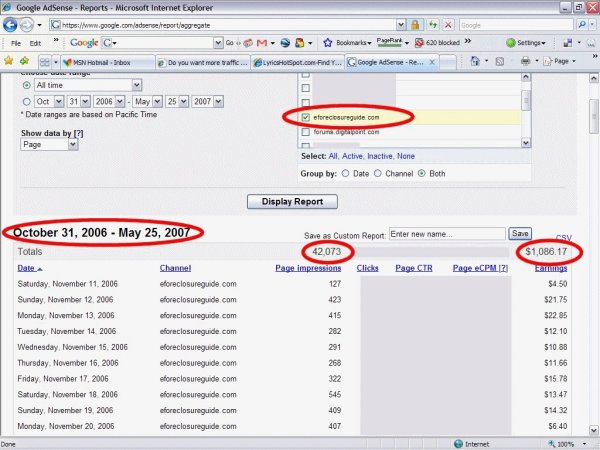Open the start year 2006 dropdown
Image resolution: width=600 pixels, height=450 pixels.
coord(120,101)
